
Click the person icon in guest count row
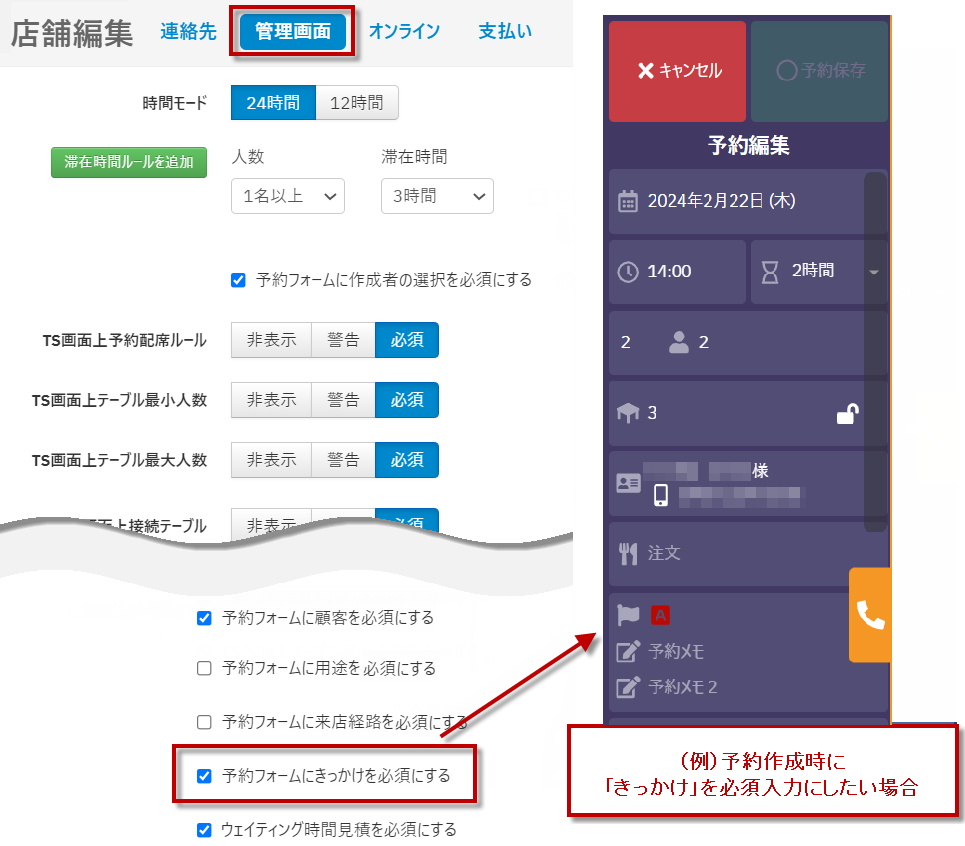[x=679, y=342]
